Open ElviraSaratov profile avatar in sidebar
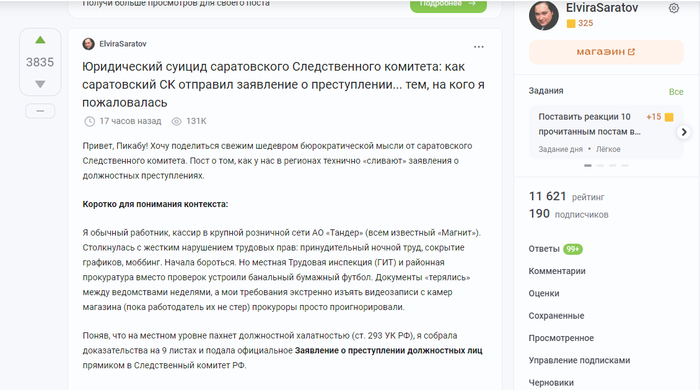Screen dimensions: 700x390 [x=544, y=16]
